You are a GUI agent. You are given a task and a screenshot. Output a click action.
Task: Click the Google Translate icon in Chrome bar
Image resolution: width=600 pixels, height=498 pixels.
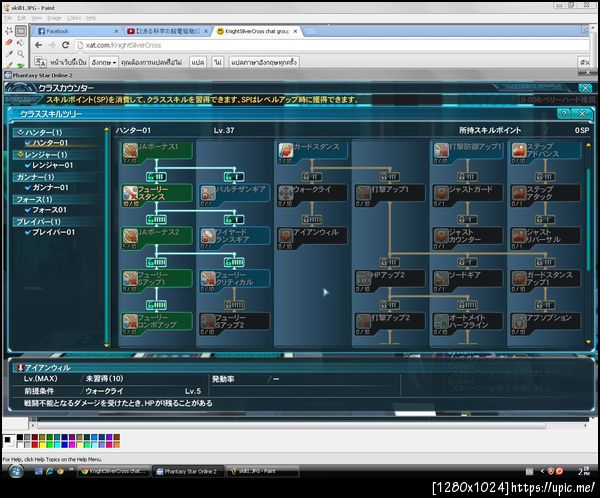(40, 62)
